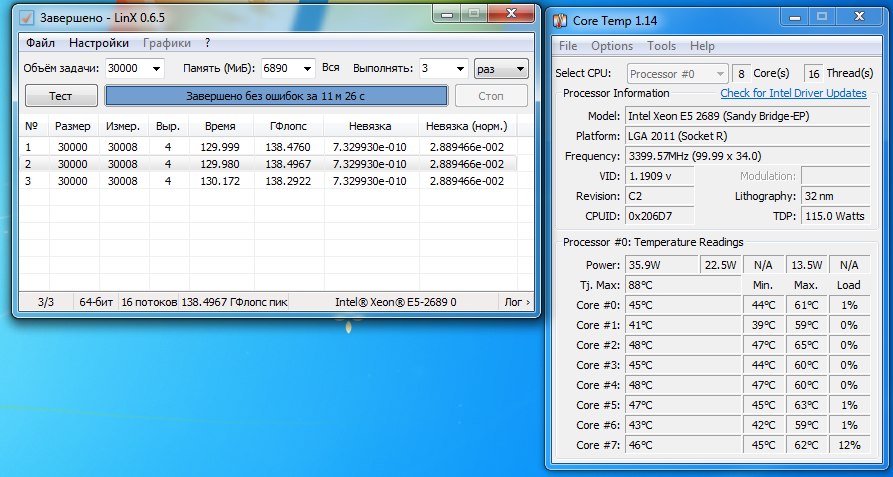Click the Tj. Max value 88°C
Screen dimensions: 893x477
coord(683,285)
